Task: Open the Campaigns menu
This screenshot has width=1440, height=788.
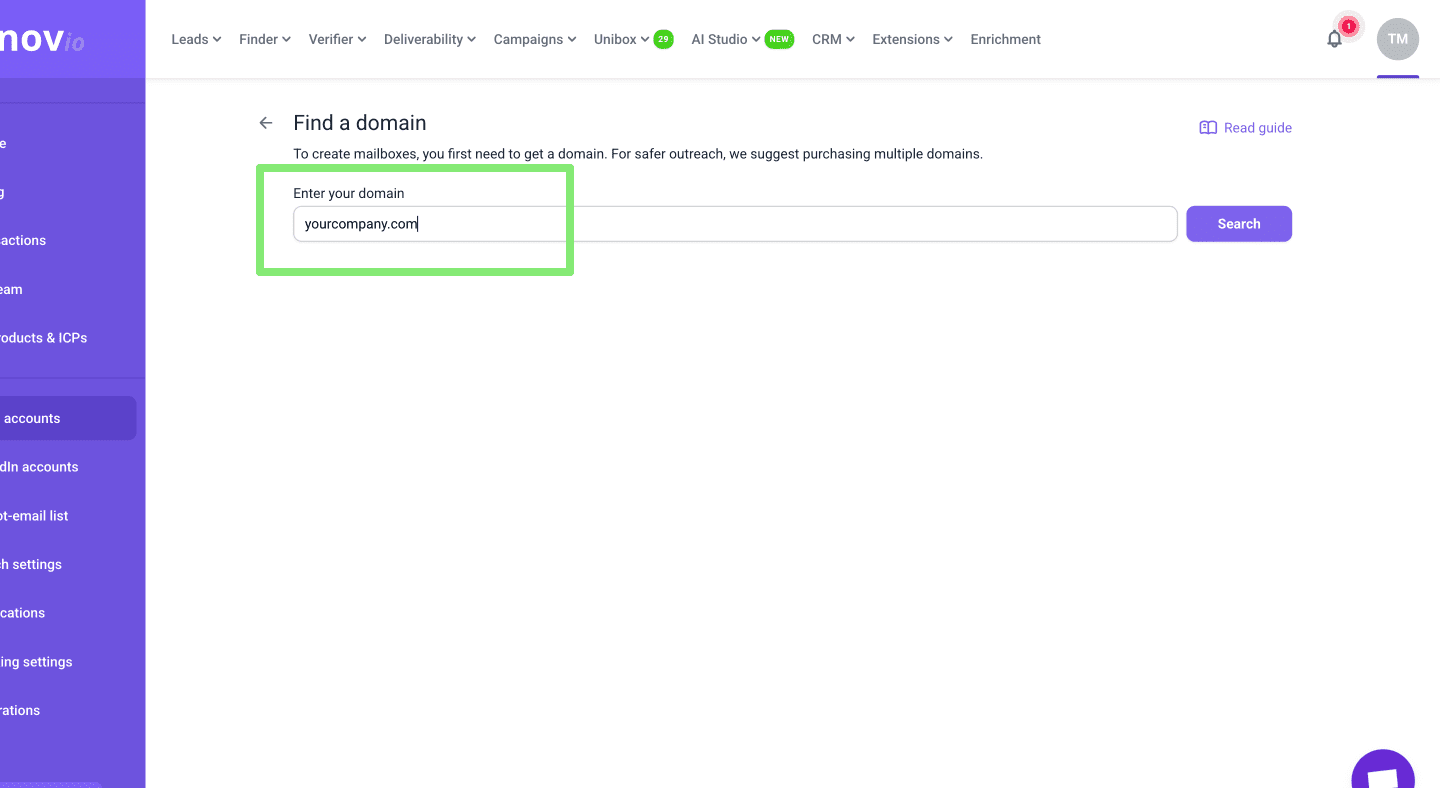Action: [x=535, y=39]
